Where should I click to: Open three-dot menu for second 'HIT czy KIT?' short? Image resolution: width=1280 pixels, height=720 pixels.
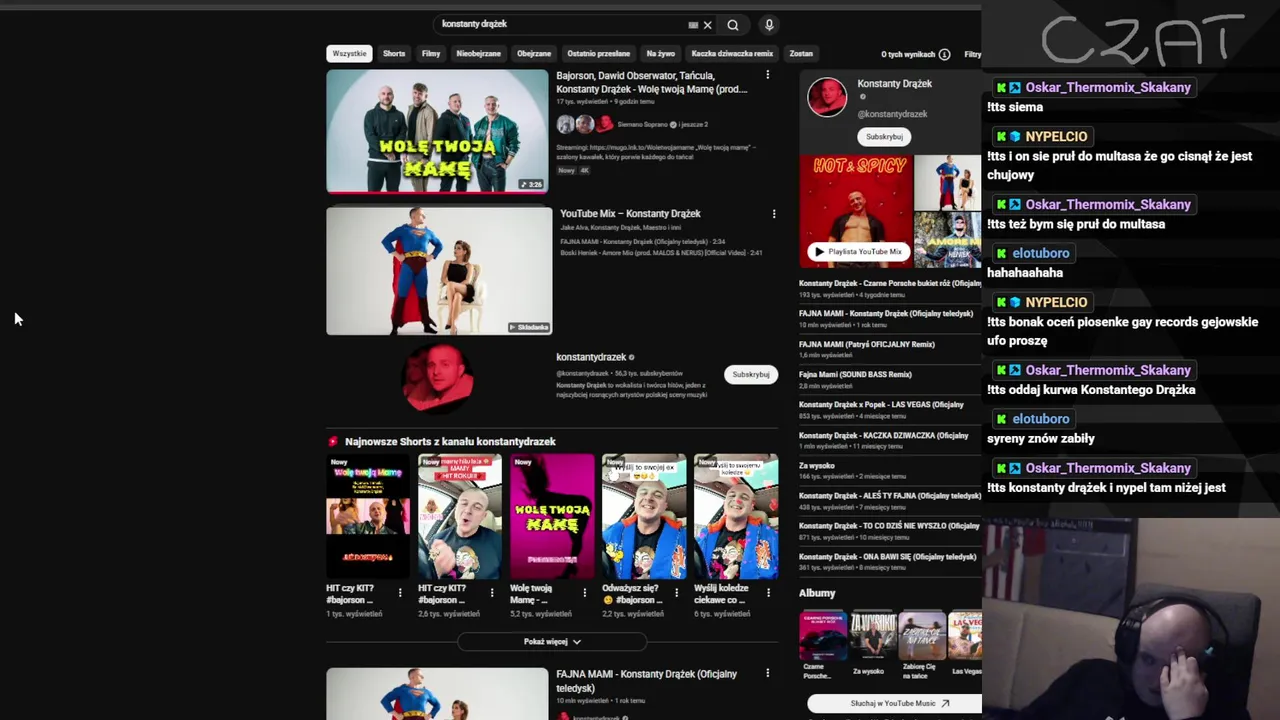point(492,593)
